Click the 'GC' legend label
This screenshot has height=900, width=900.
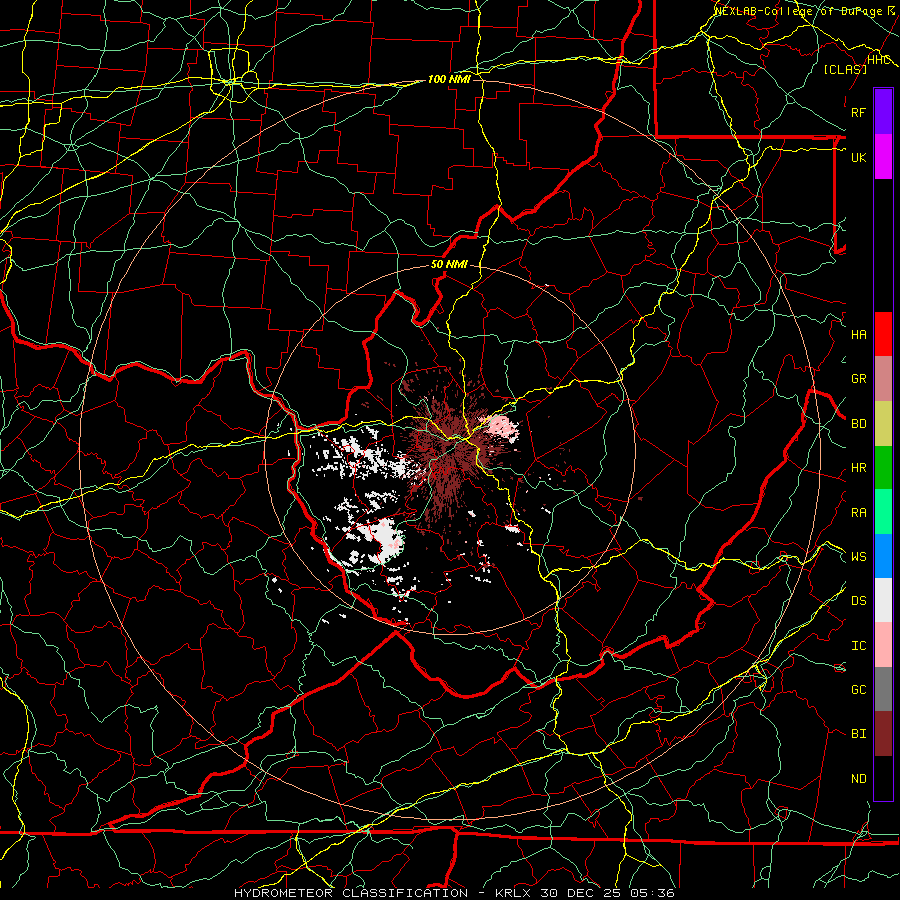[858, 689]
